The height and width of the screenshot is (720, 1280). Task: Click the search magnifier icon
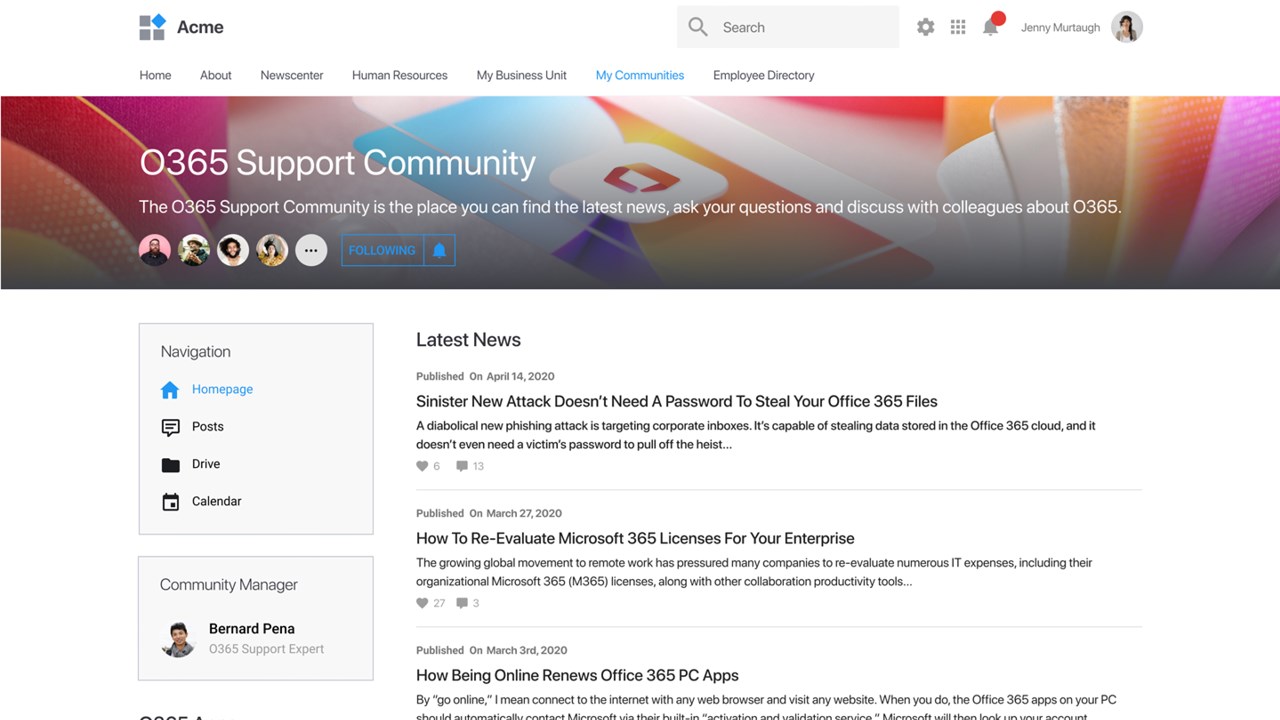click(x=698, y=27)
